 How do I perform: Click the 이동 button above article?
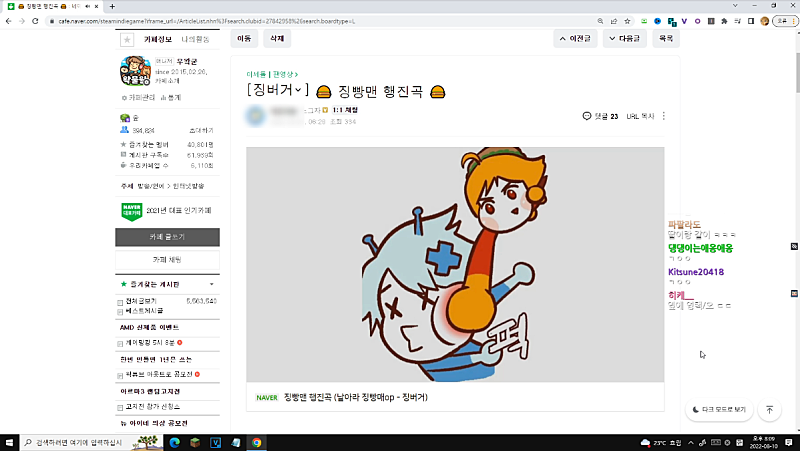(x=244, y=38)
